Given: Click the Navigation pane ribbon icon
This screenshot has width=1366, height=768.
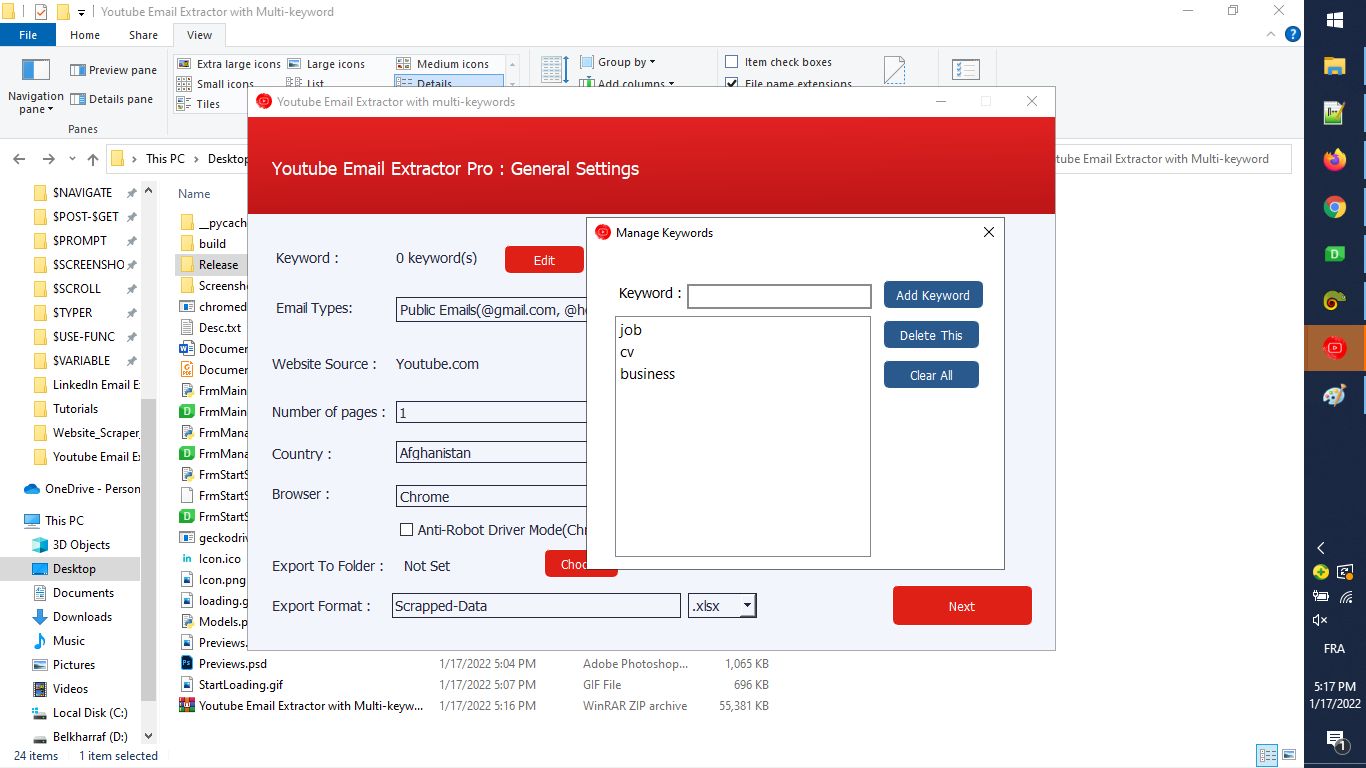Looking at the screenshot, I should (36, 85).
